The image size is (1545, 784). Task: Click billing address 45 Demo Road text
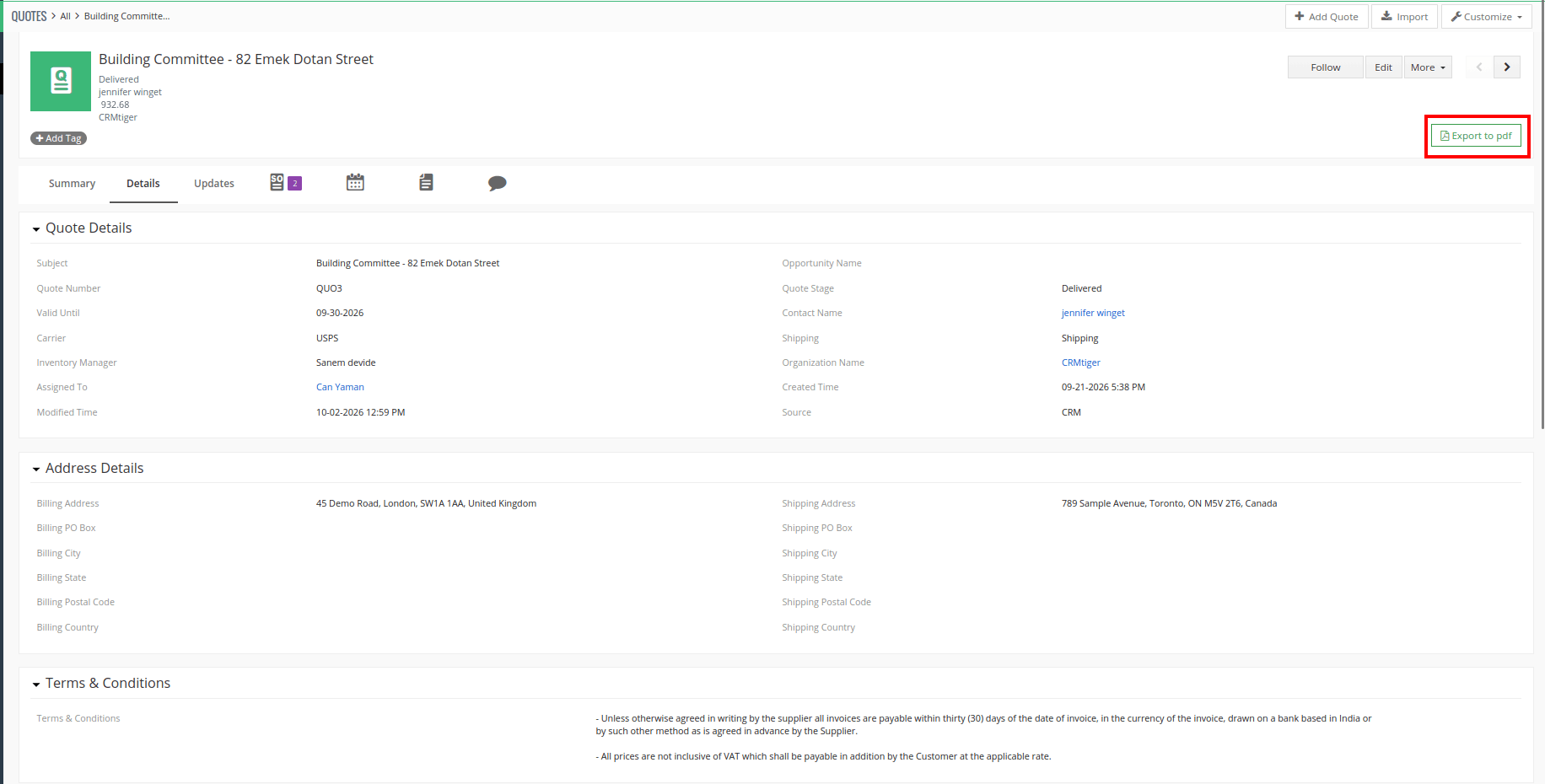pos(426,503)
